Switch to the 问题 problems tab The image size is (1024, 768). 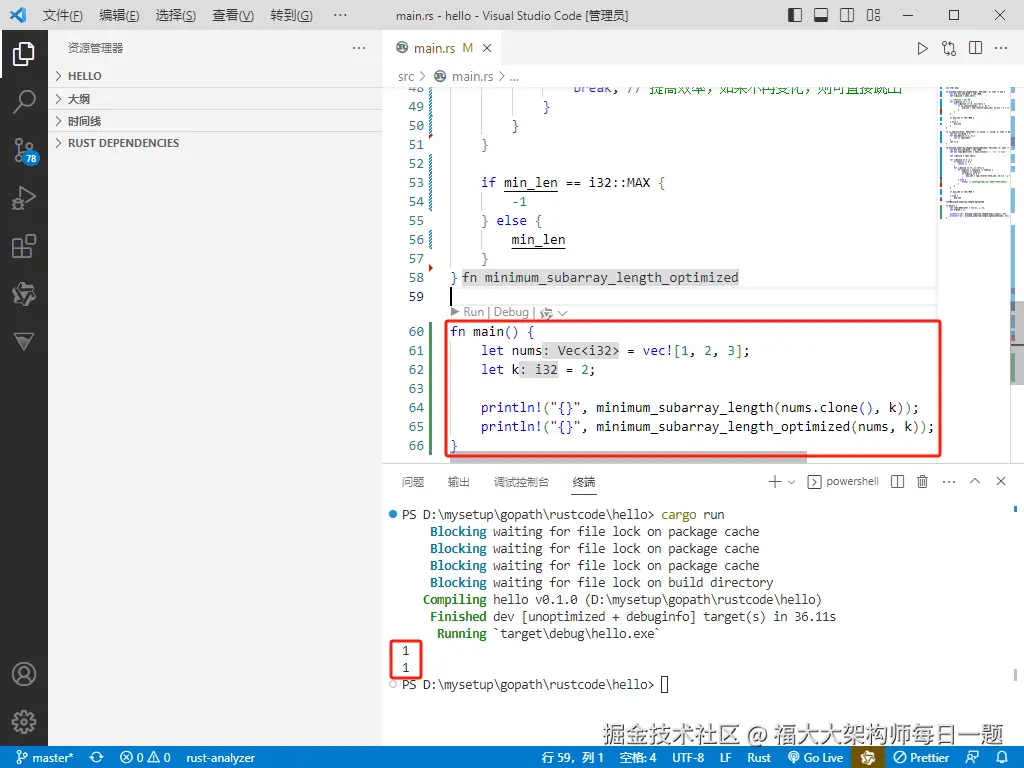(413, 482)
